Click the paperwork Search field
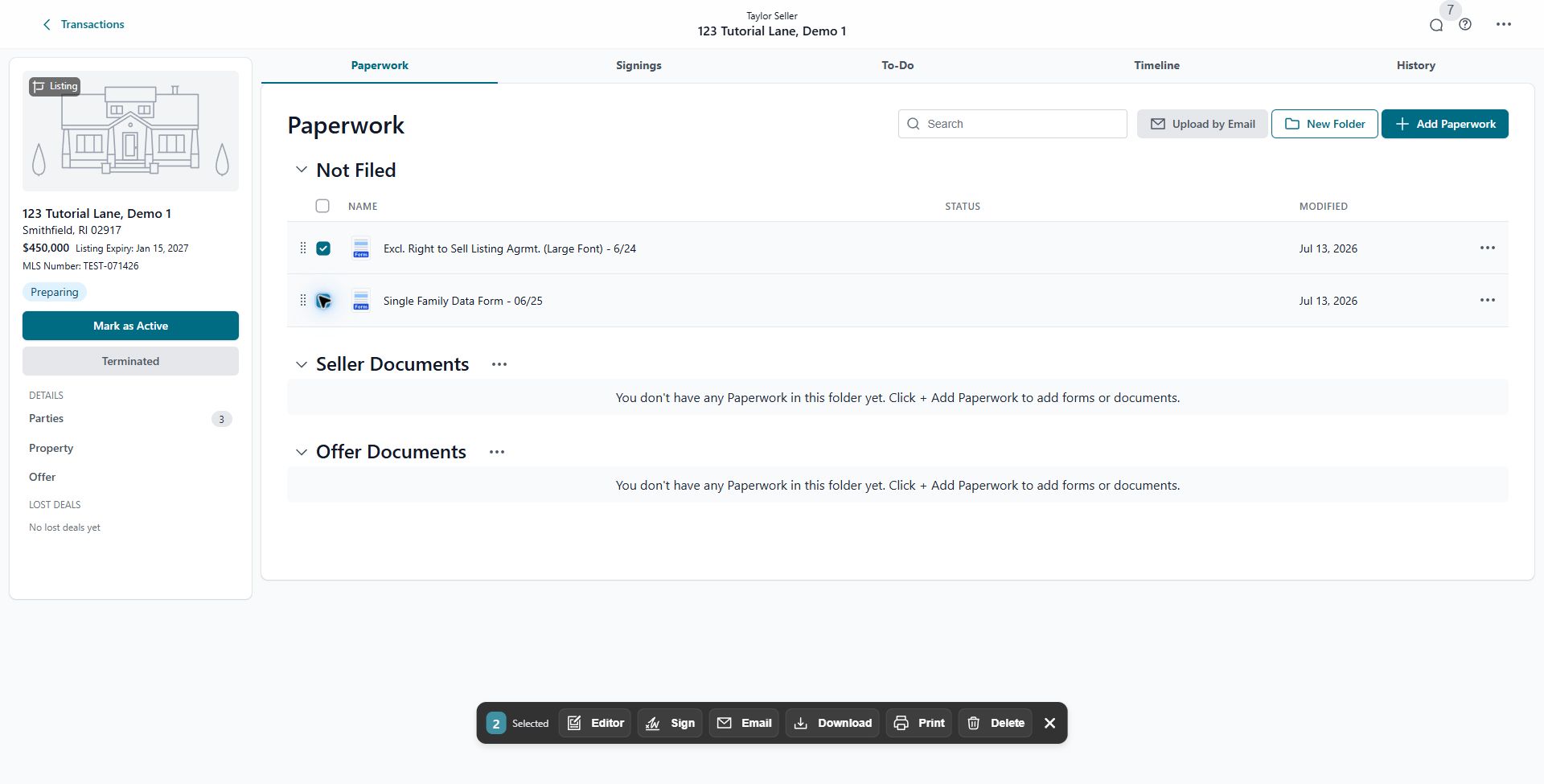This screenshot has width=1544, height=784. pyautogui.click(x=1012, y=124)
